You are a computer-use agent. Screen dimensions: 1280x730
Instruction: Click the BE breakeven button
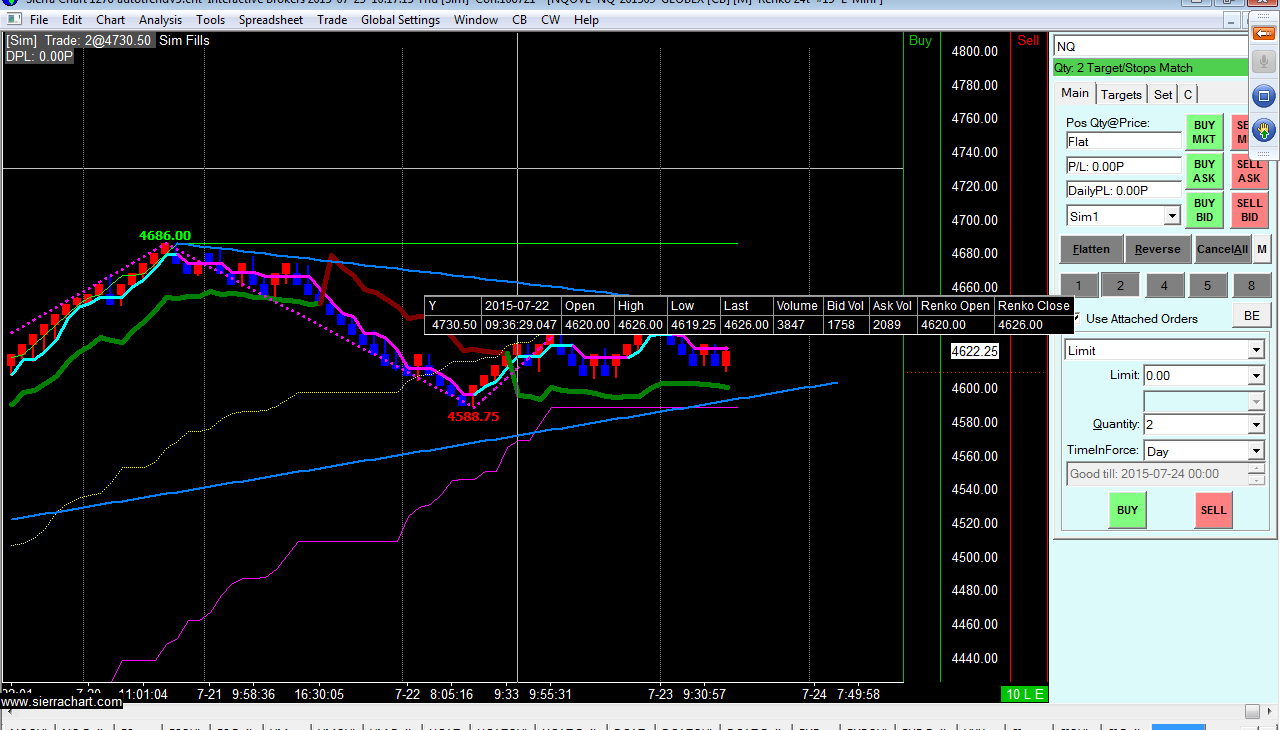pyautogui.click(x=1251, y=316)
